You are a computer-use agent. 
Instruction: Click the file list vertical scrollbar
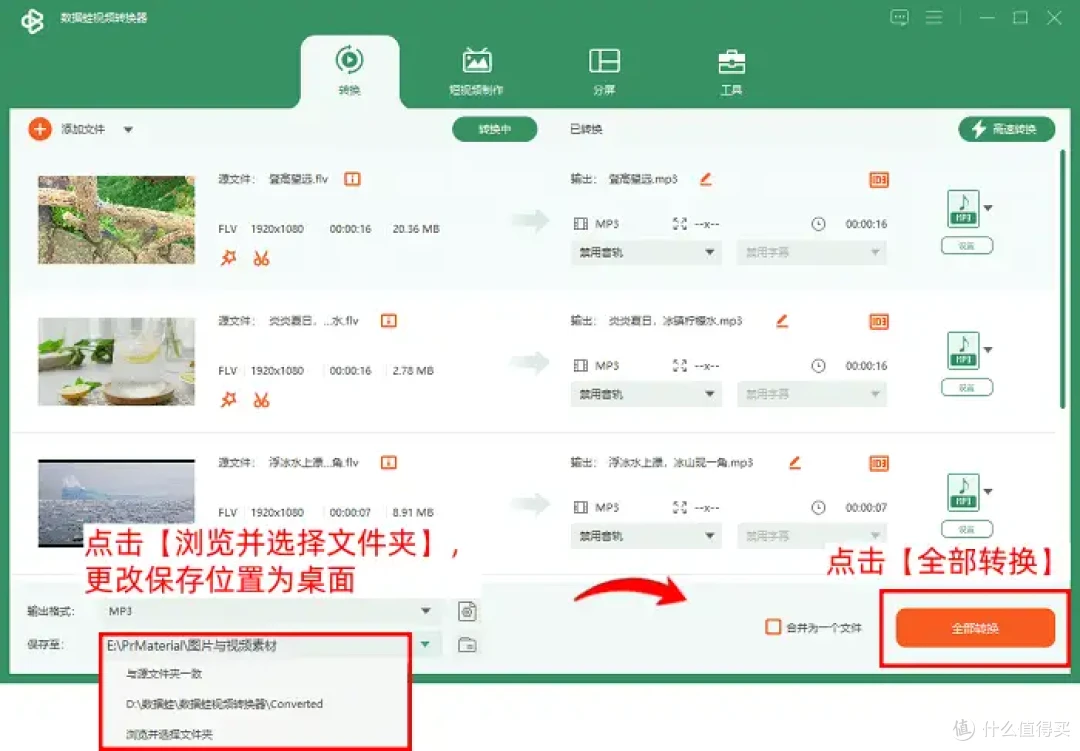[x=1062, y=279]
